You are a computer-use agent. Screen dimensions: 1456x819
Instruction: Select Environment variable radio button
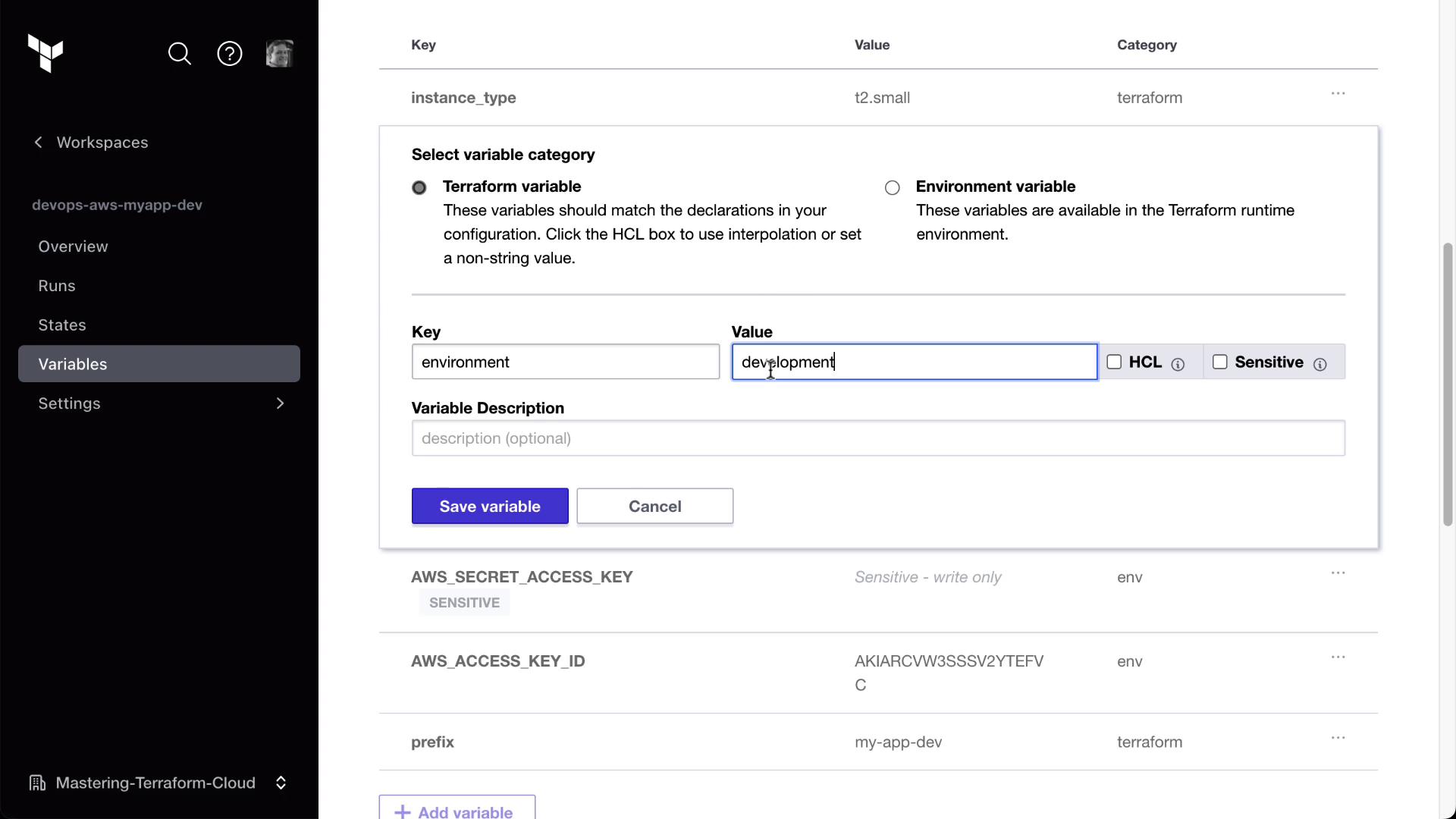(893, 187)
